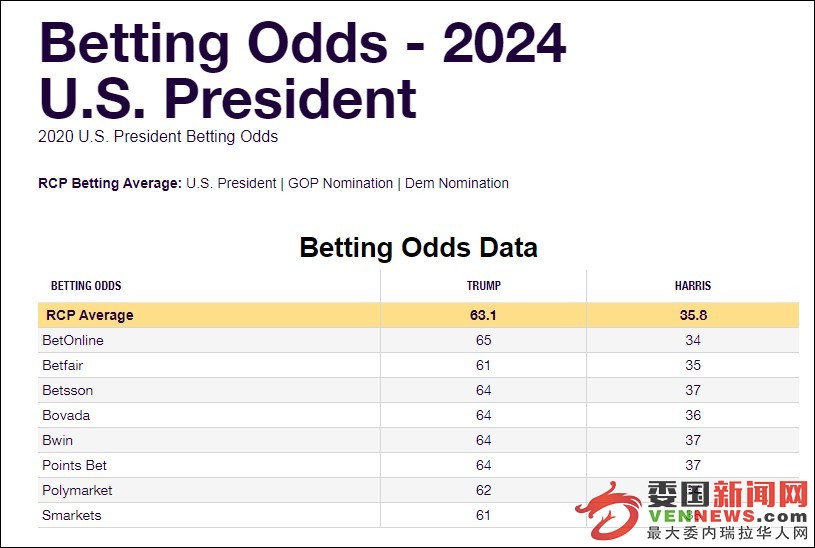Select the Betsson row label
This screenshot has width=815, height=548.
(x=68, y=390)
